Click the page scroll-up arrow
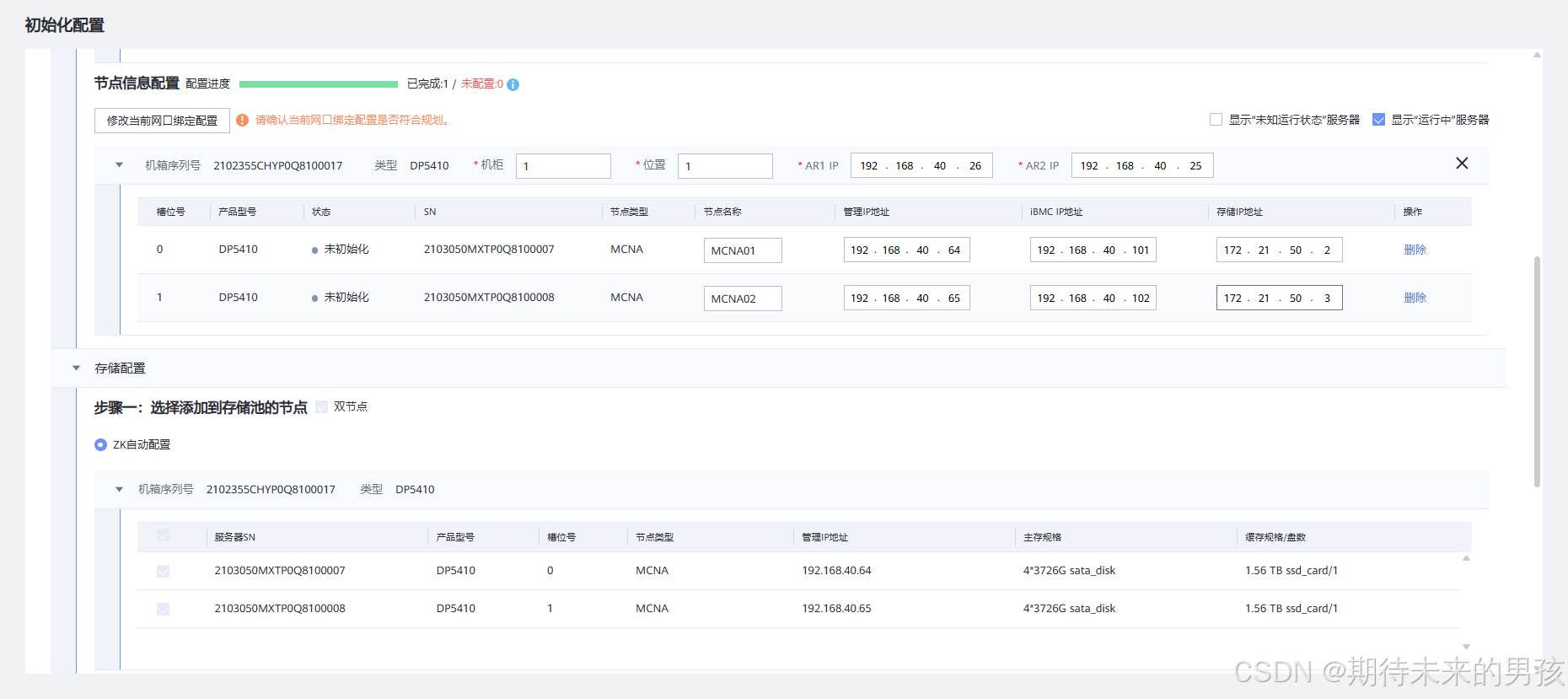This screenshot has height=699, width=1568. (x=1537, y=55)
